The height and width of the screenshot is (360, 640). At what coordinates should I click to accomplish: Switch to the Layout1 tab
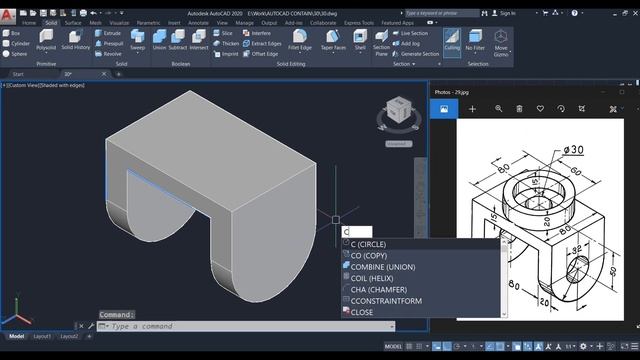tap(42, 336)
